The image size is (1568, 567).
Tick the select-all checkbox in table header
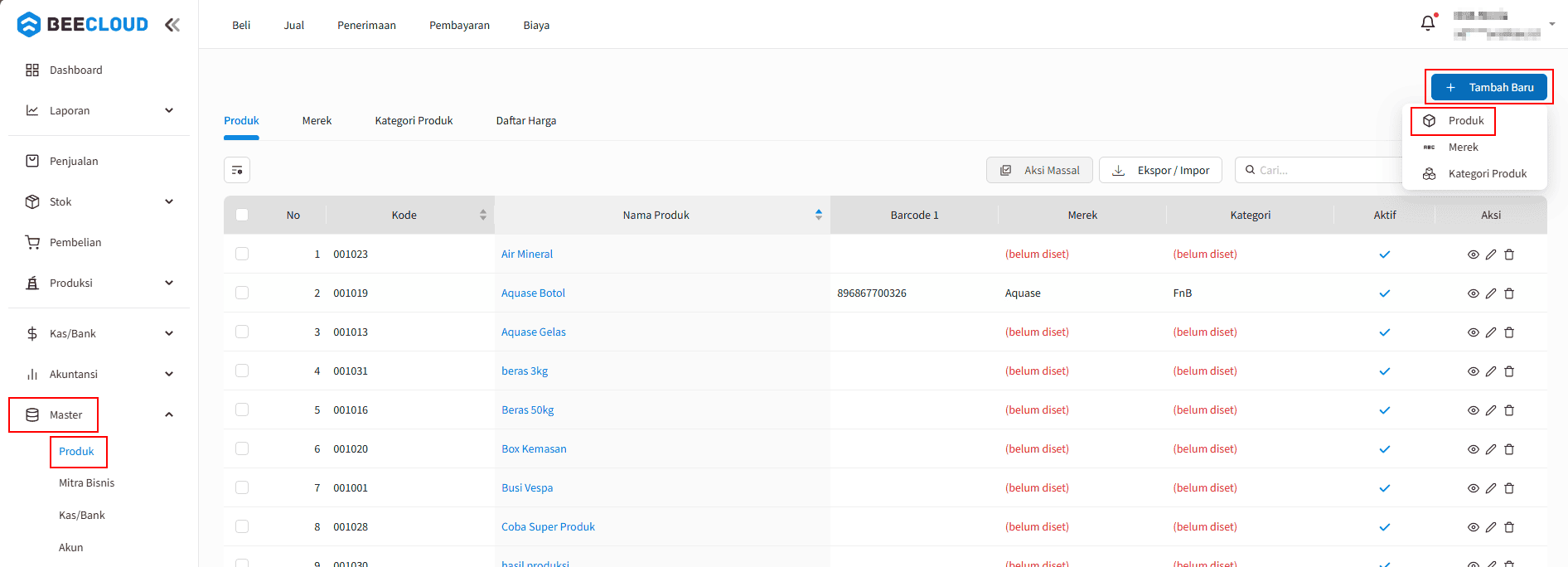242,215
